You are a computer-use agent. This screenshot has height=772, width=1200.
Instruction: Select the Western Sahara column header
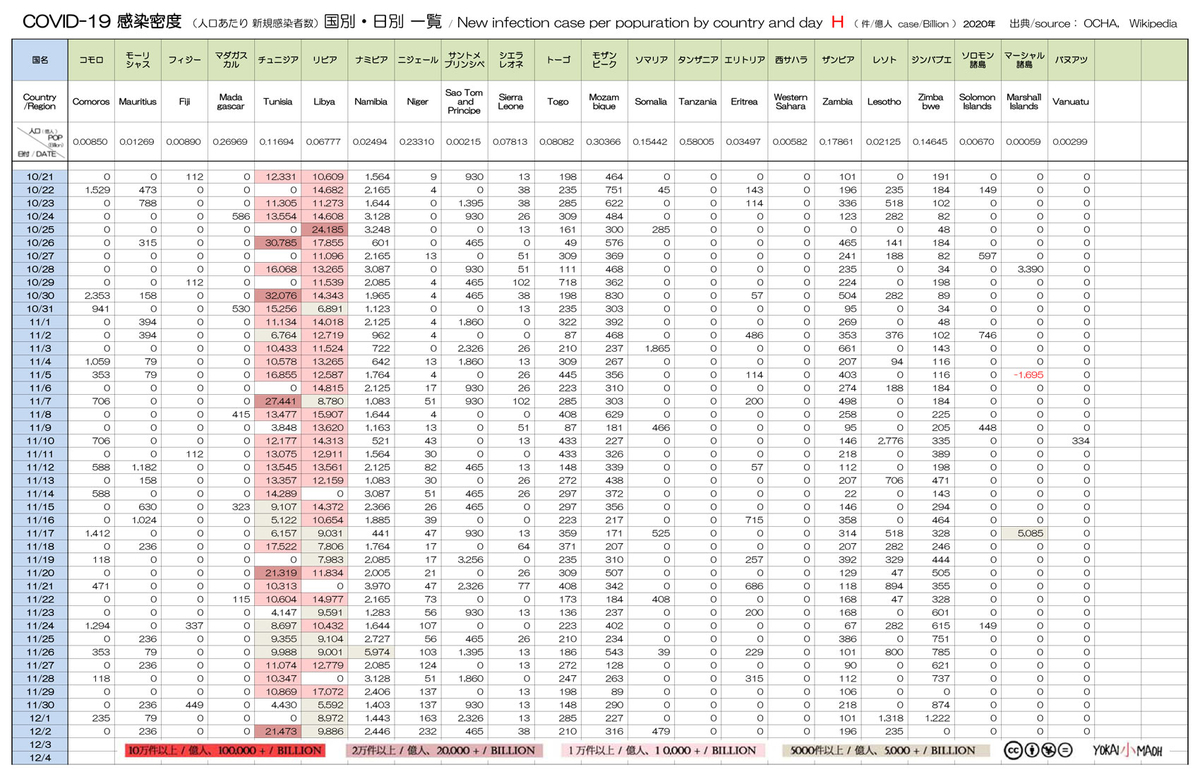point(790,101)
